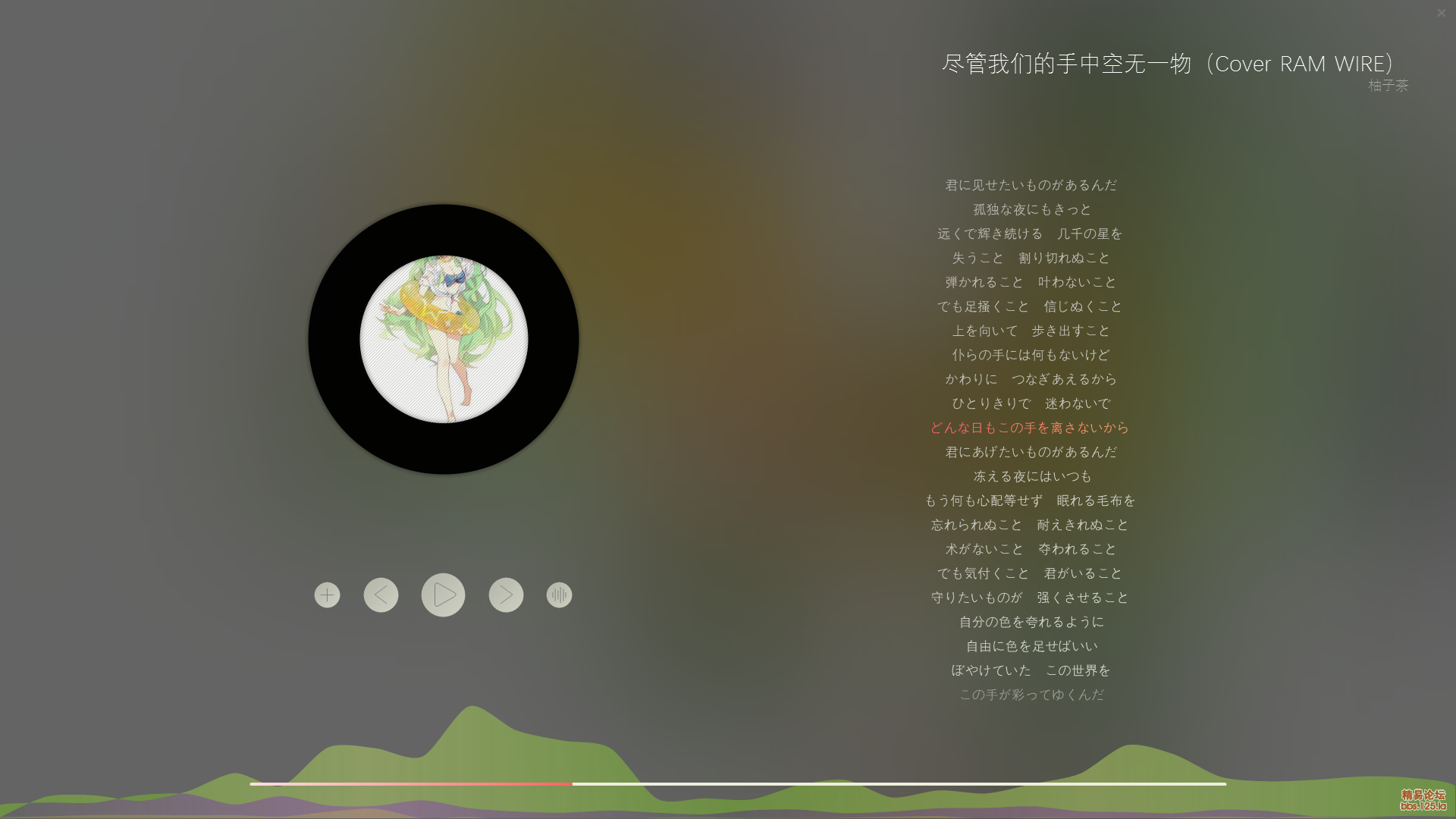This screenshot has width=1456, height=819.
Task: Click lyric line 自由に色を足せばいい
Action: [1031, 646]
